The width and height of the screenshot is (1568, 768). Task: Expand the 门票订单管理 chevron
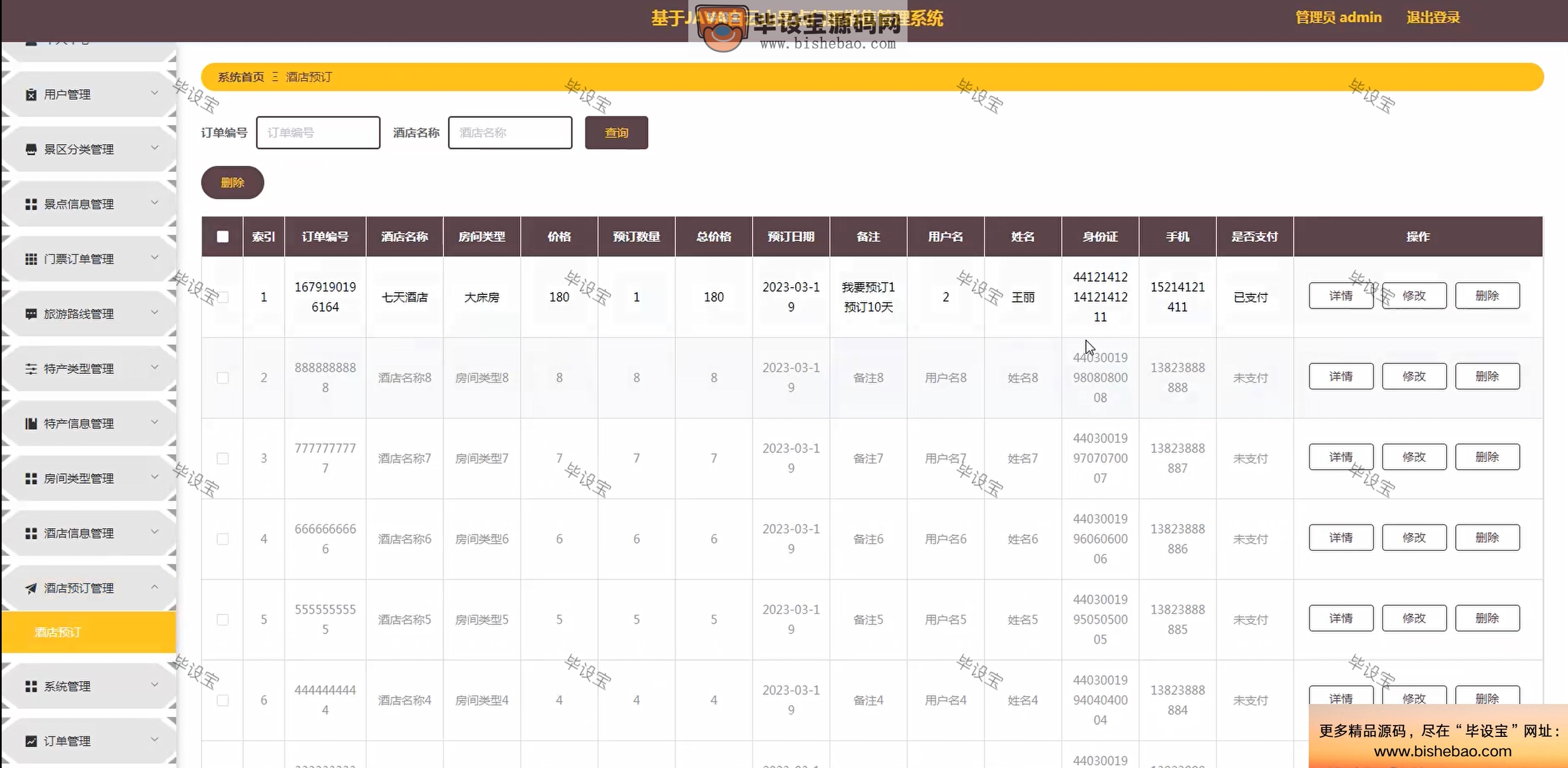pyautogui.click(x=155, y=258)
